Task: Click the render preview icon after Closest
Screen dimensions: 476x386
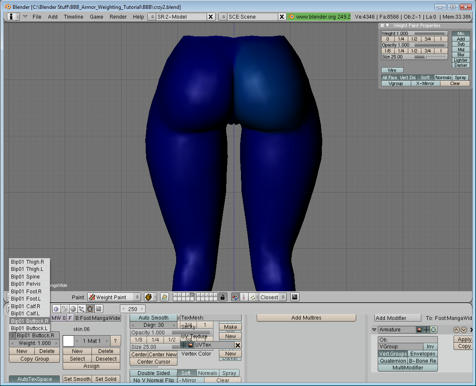Action: pyautogui.click(x=294, y=297)
